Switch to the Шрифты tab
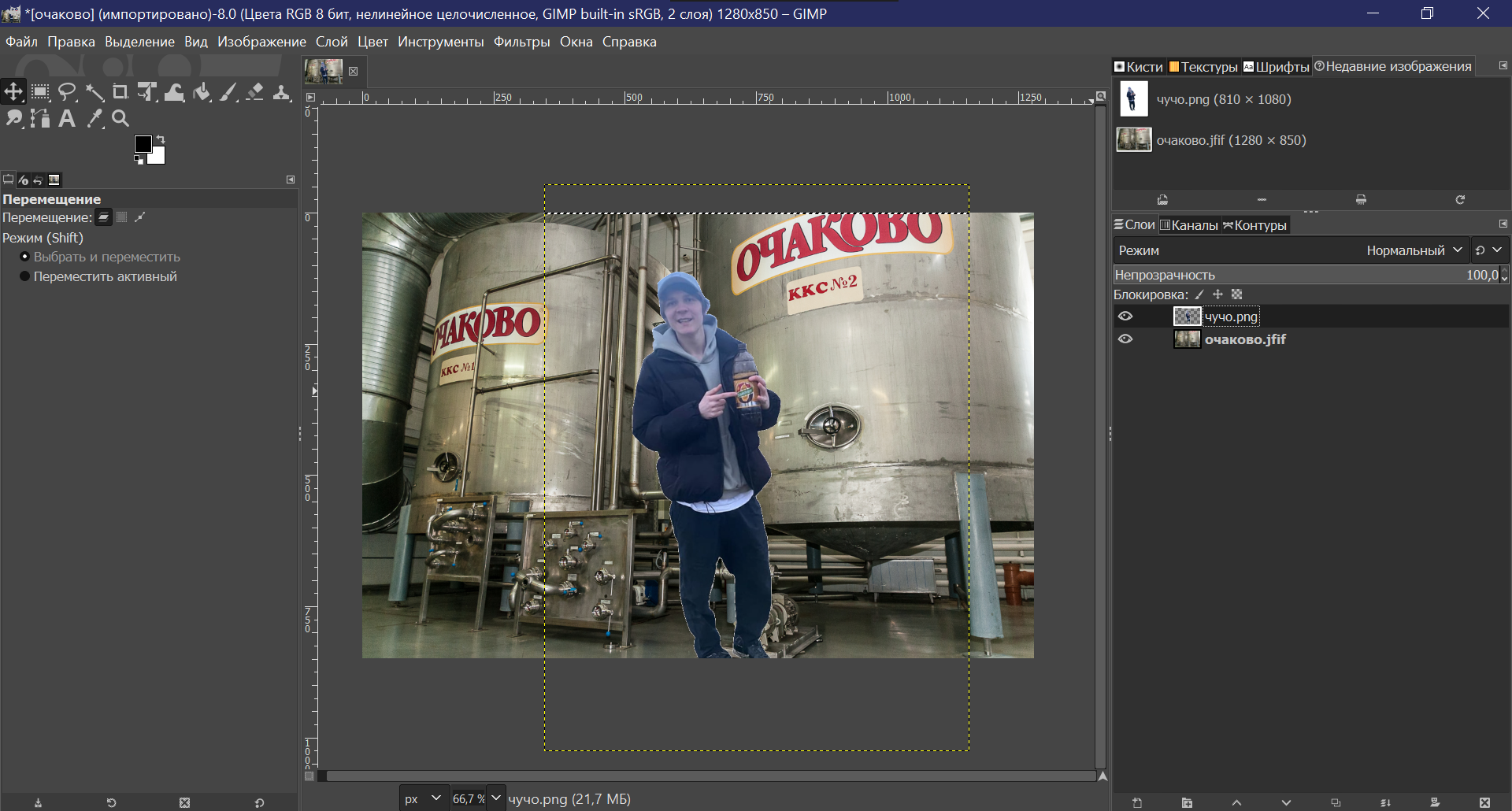The height and width of the screenshot is (811, 1512). (1276, 67)
